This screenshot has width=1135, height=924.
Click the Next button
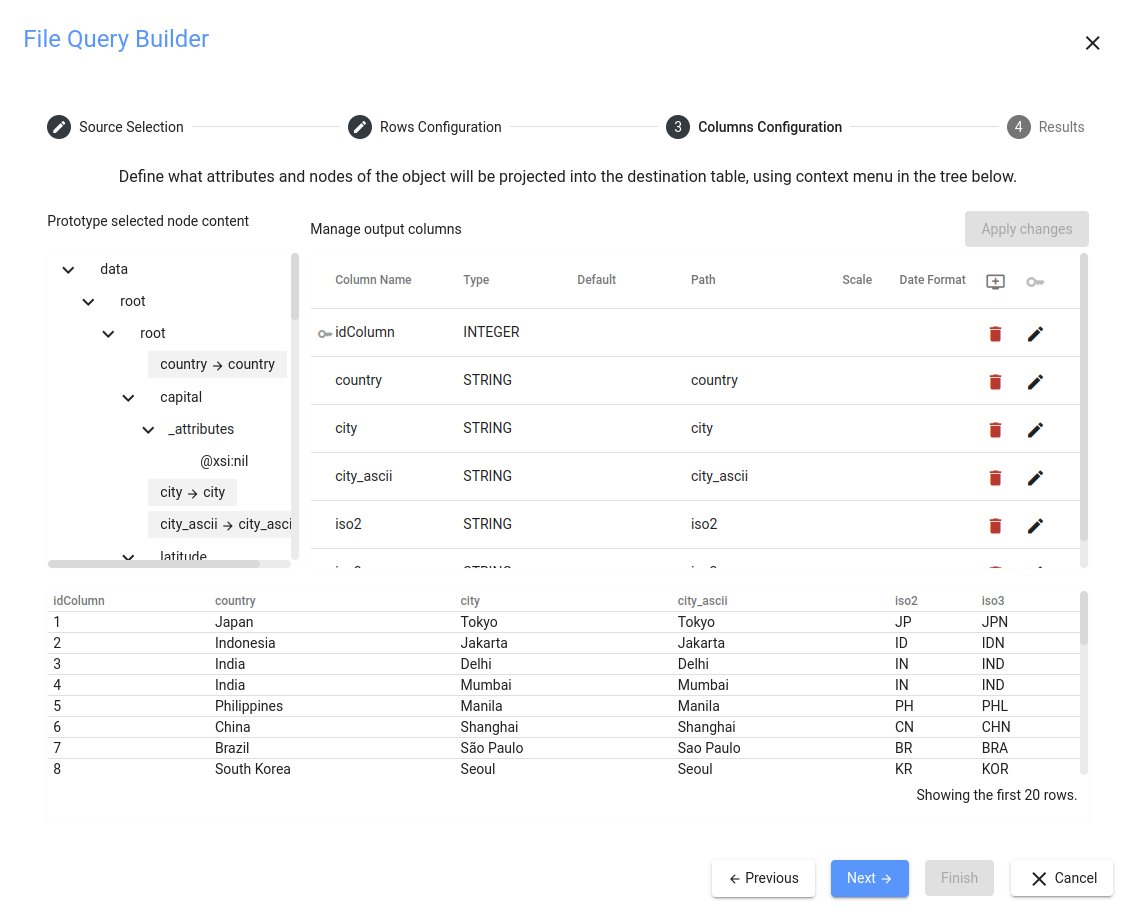coord(869,878)
